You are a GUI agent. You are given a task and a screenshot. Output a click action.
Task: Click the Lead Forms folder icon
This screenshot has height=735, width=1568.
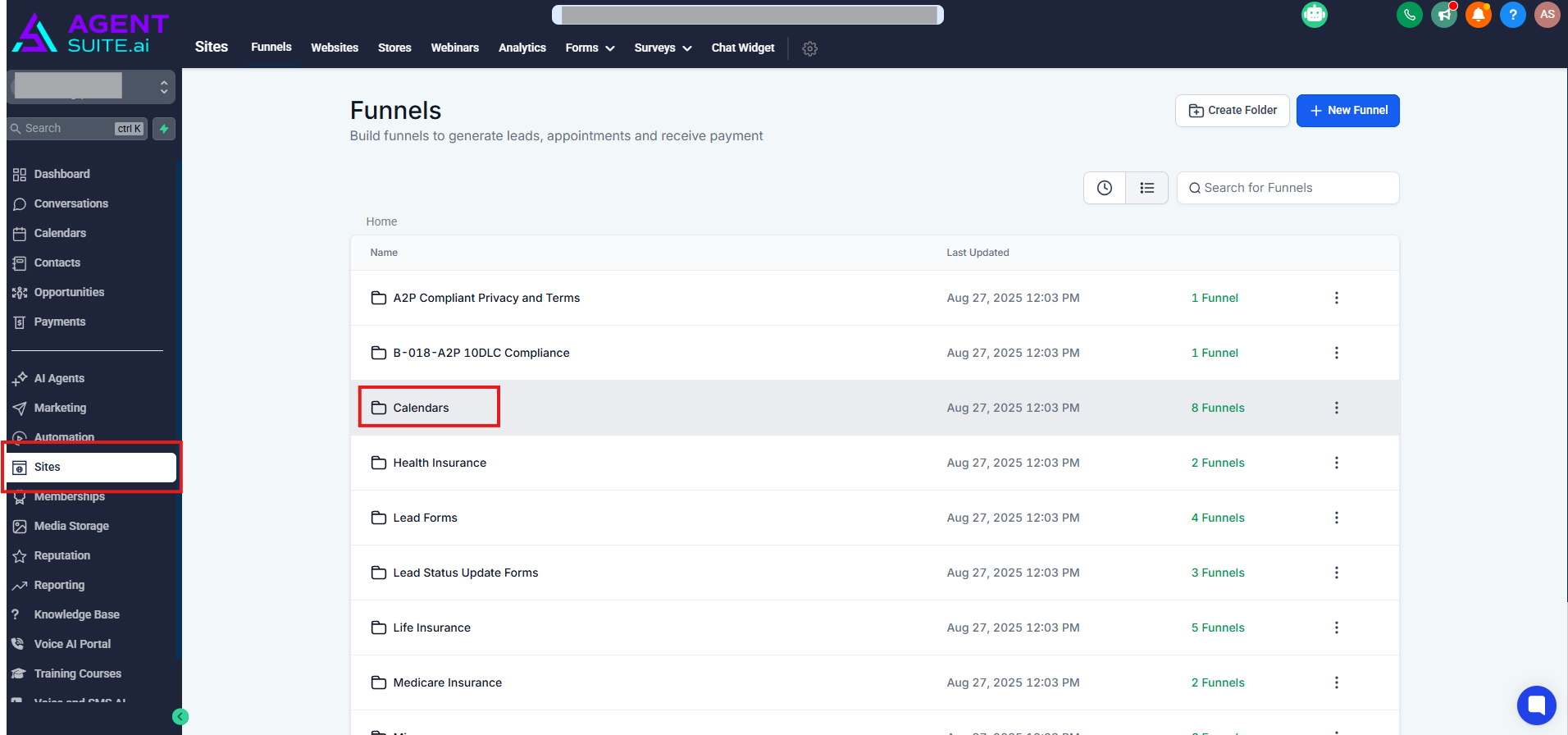[379, 518]
